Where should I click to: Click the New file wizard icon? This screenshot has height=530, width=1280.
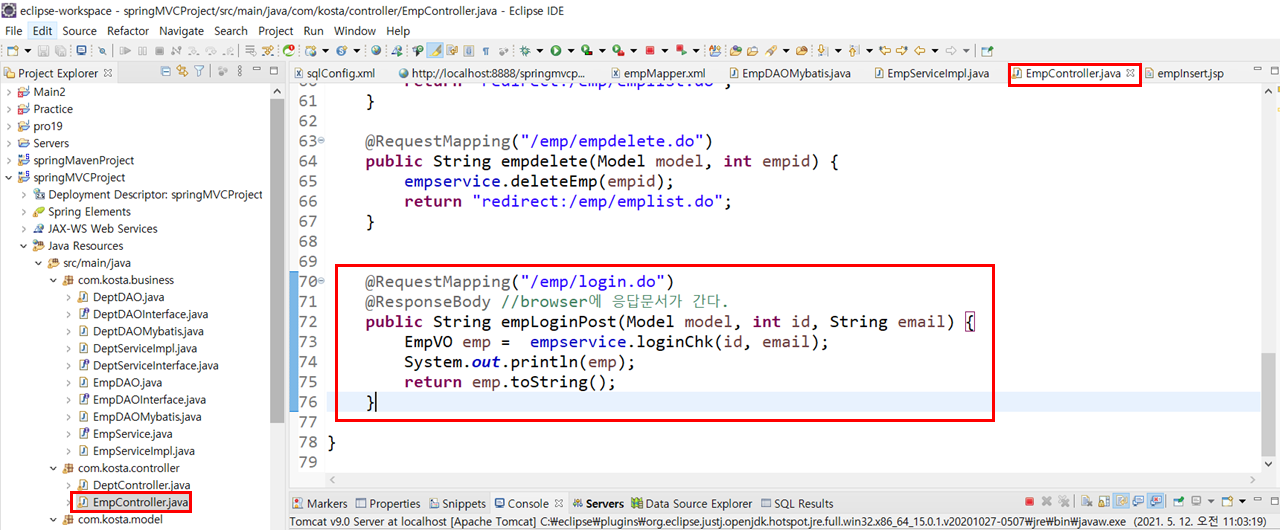(12, 50)
